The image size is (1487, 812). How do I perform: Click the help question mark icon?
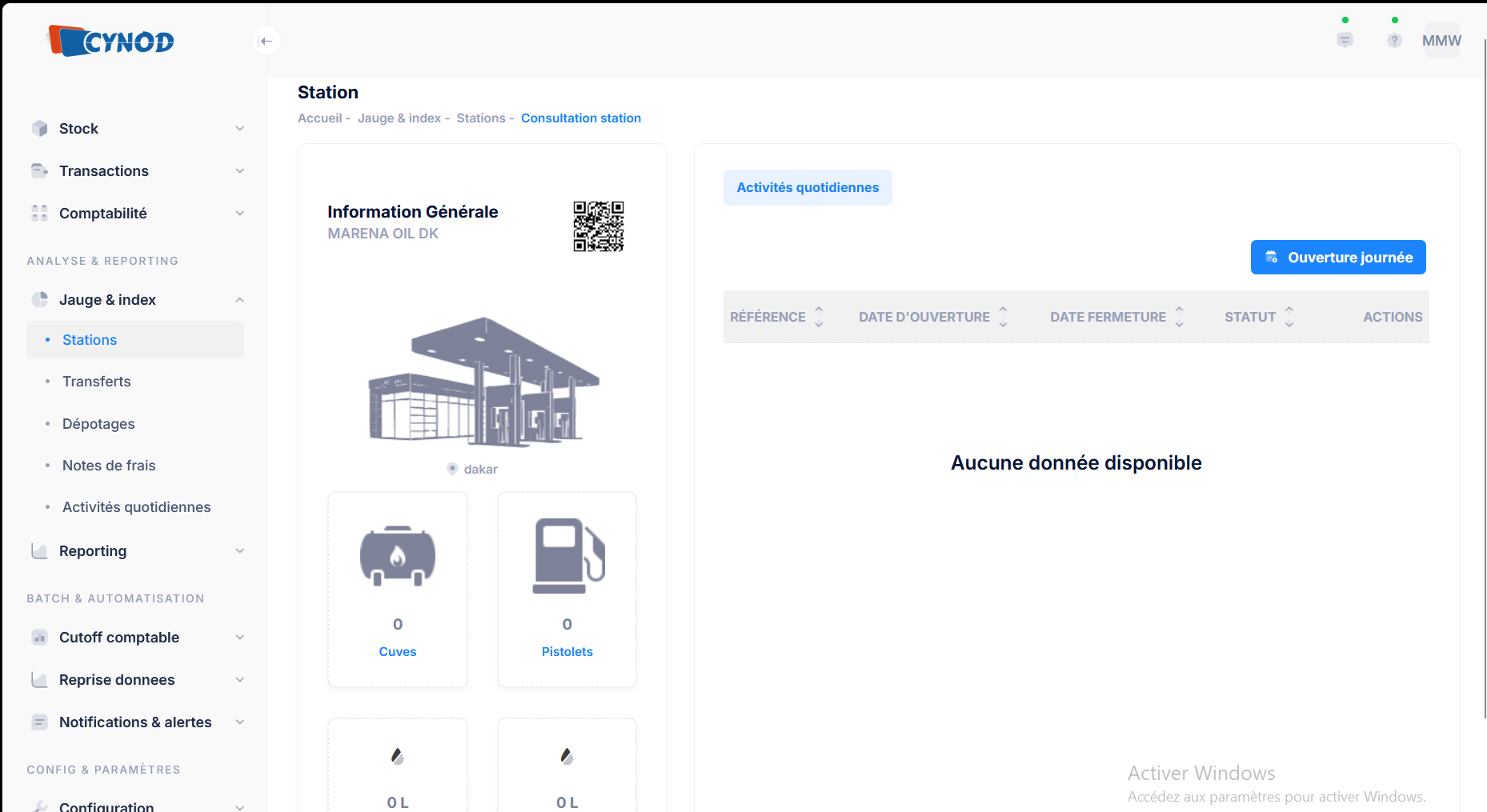pos(1394,40)
